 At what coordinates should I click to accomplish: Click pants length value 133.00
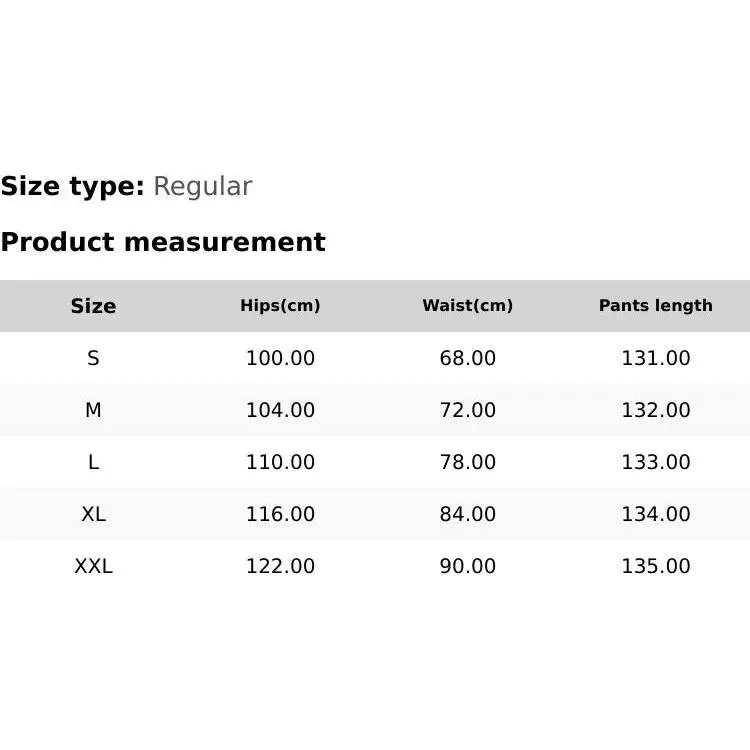pyautogui.click(x=655, y=462)
